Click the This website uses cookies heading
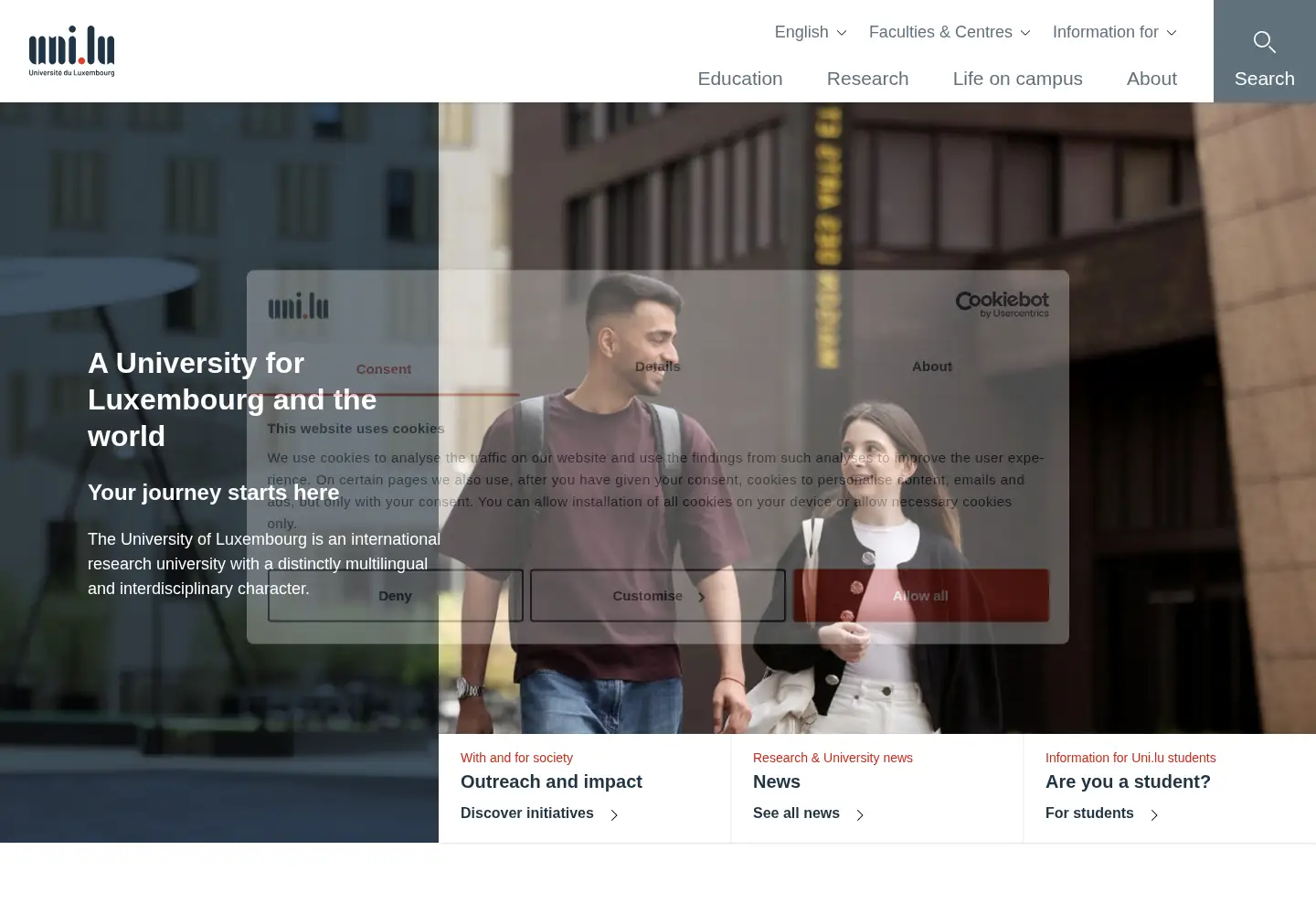The width and height of the screenshot is (1316, 914). pyautogui.click(x=356, y=429)
